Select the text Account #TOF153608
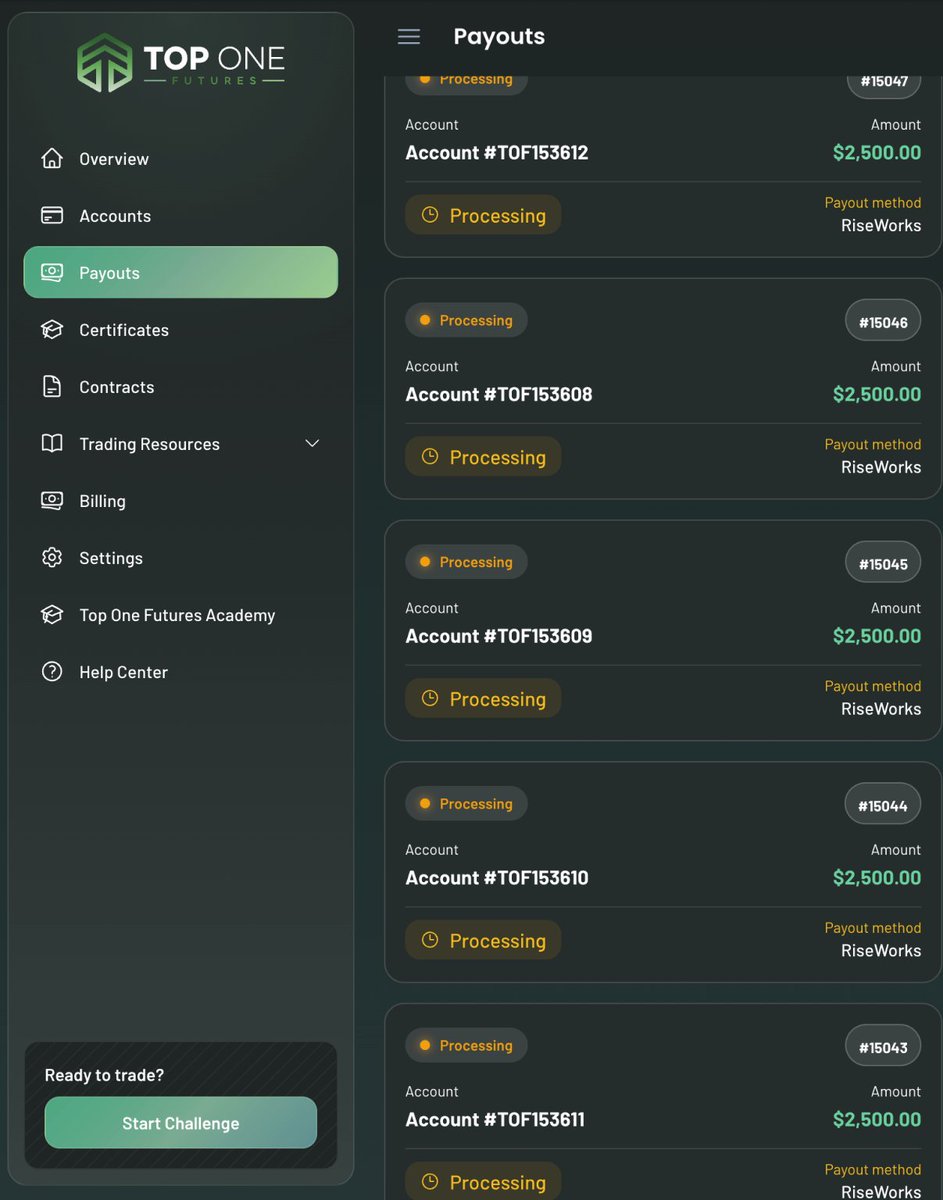The image size is (943, 1200). (x=499, y=394)
